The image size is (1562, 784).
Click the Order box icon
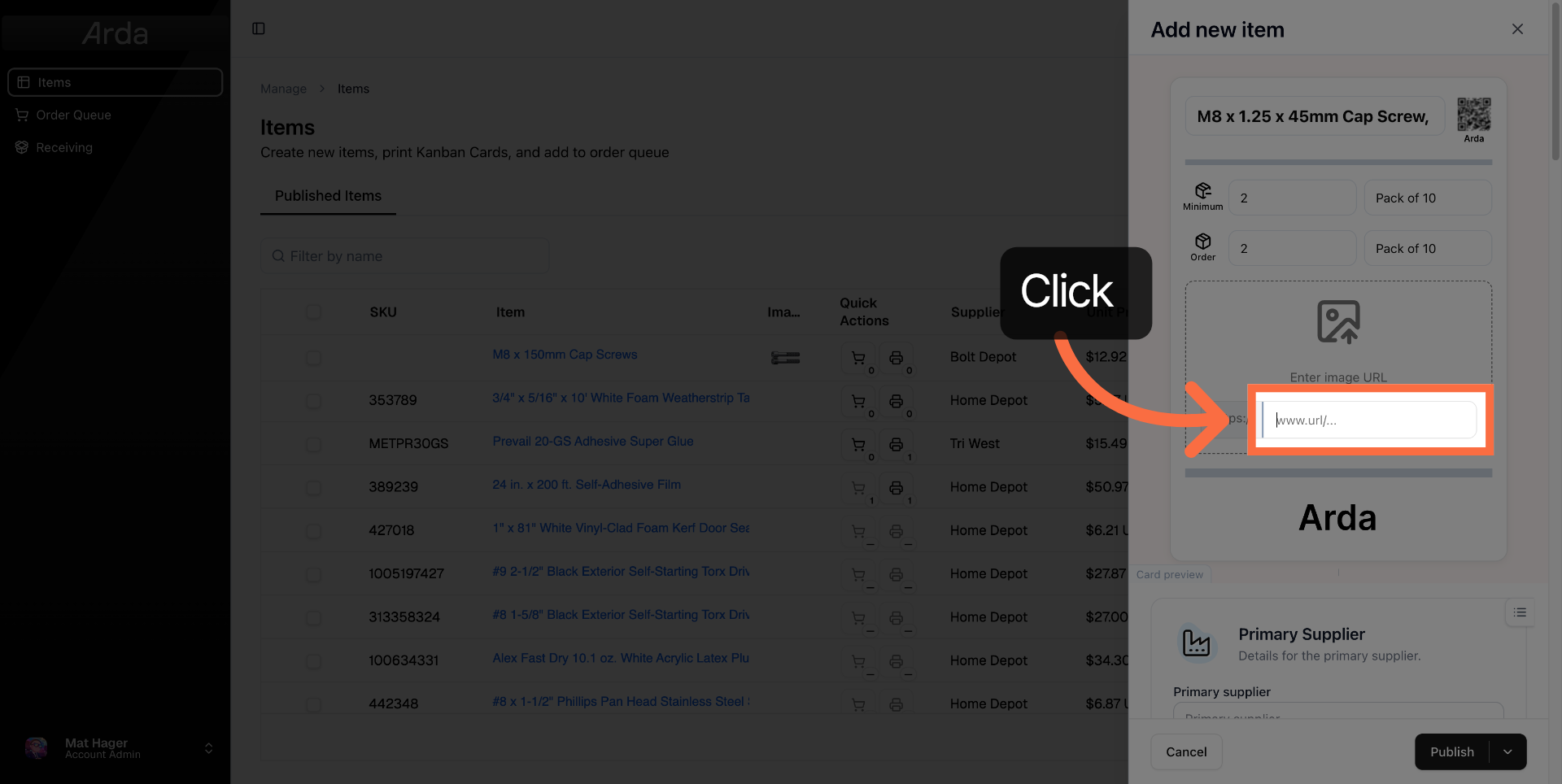1202,241
